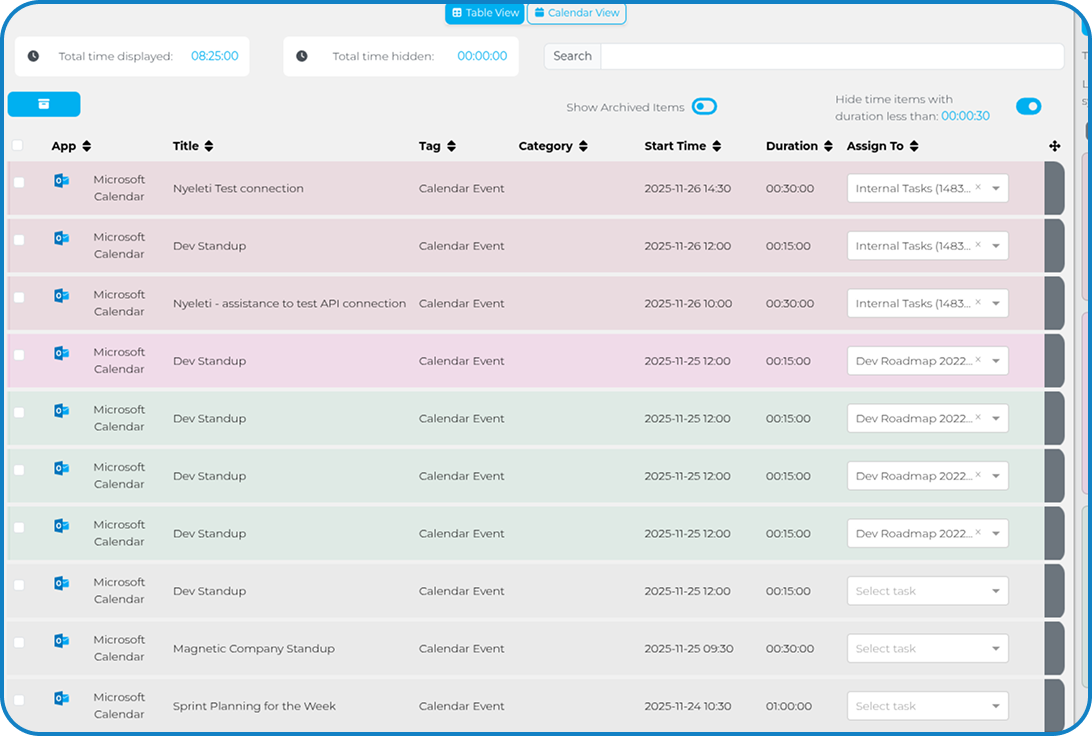This screenshot has height=736, width=1092.
Task: Click clock icon beside Total time displayed
Action: click(x=33, y=56)
